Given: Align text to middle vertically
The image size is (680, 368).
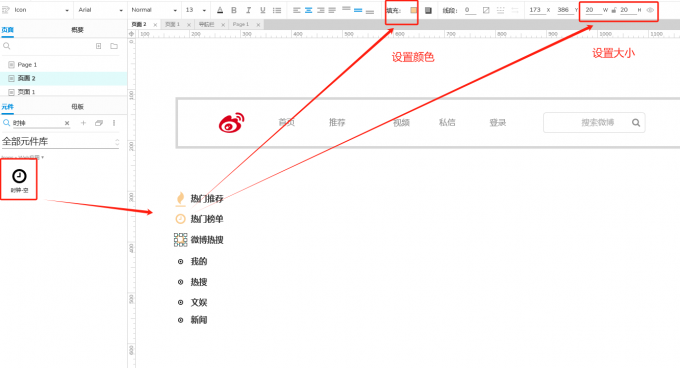Looking at the screenshot, I should point(358,10).
